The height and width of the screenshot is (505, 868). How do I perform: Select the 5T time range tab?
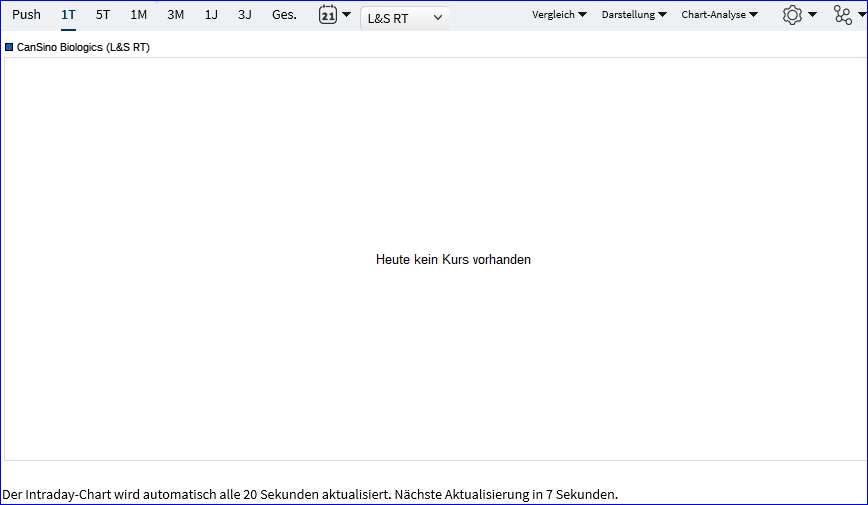(102, 15)
